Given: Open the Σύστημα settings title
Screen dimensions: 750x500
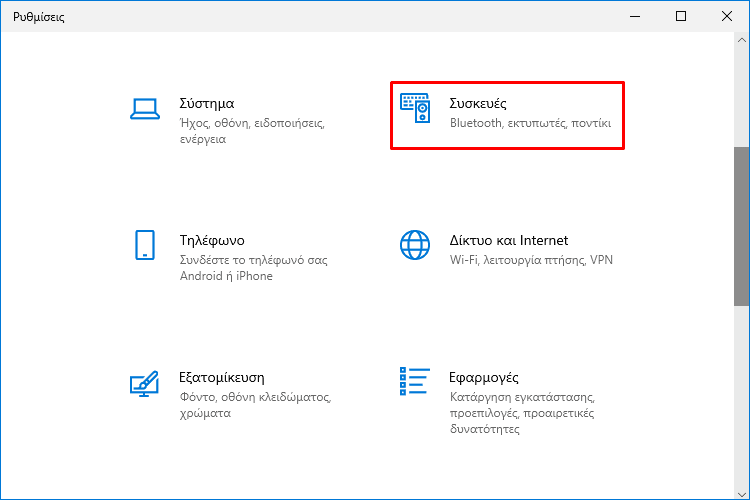Looking at the screenshot, I should 207,103.
